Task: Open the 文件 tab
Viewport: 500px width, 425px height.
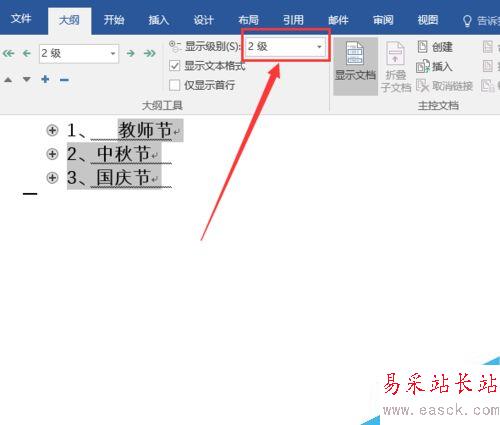Action: (21, 19)
